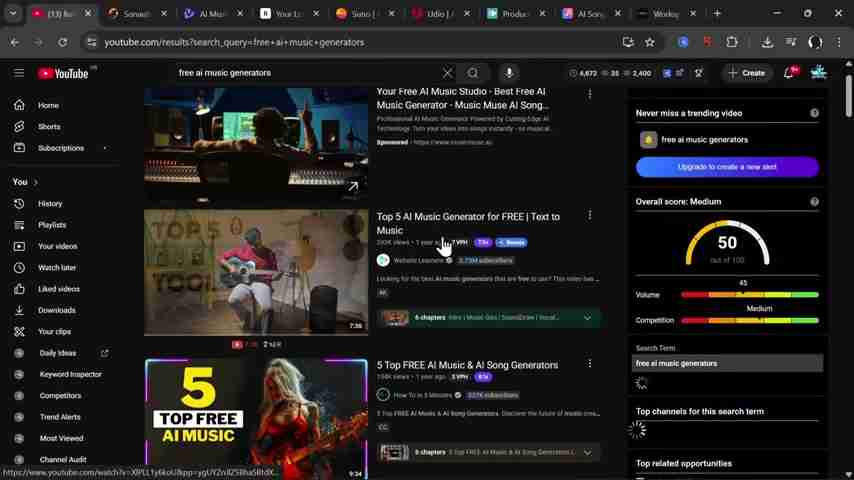Open options menu for Top 5 AI Music video
854x480 pixels.
pyautogui.click(x=589, y=215)
